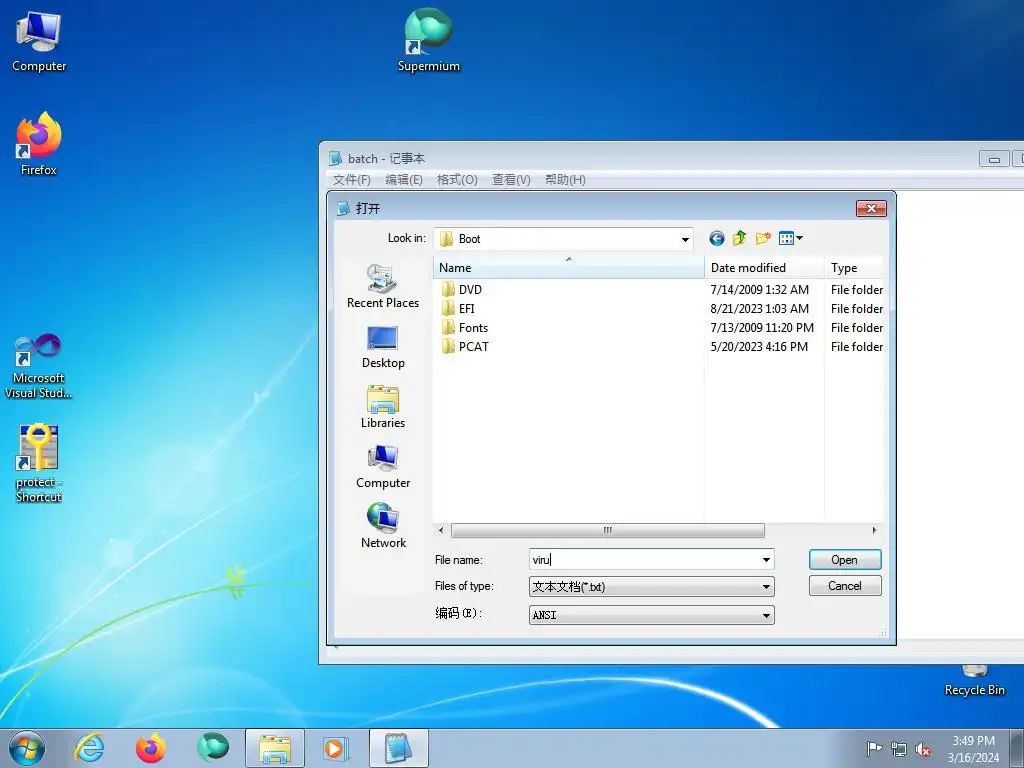Click date 7/13/2009 11:20 PM cell

pyautogui.click(x=762, y=328)
